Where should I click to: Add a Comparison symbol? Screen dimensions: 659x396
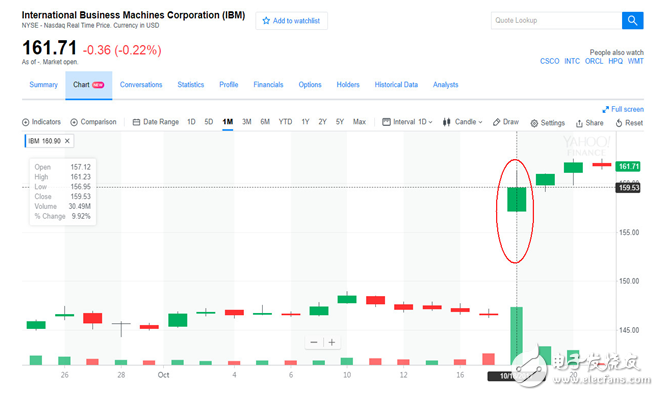93,122
